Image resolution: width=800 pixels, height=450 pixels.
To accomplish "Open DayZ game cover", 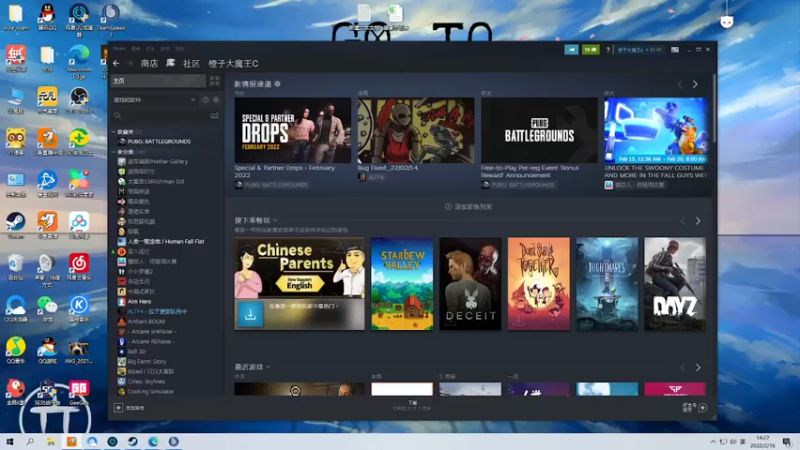I will (x=675, y=284).
